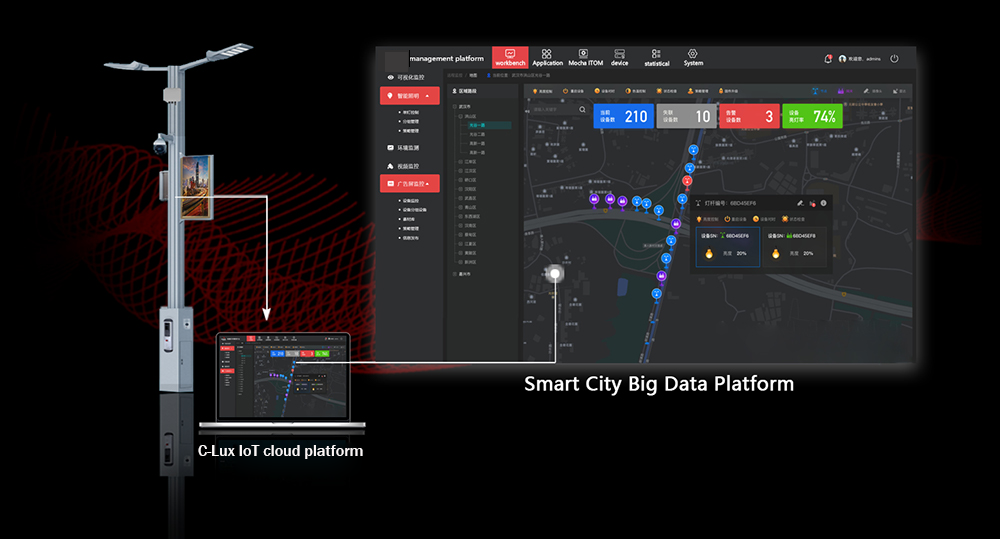Viewport: 1000px width, 539px height.
Task: Tick the 嘉兴市 tree checkbox
Action: (456, 272)
